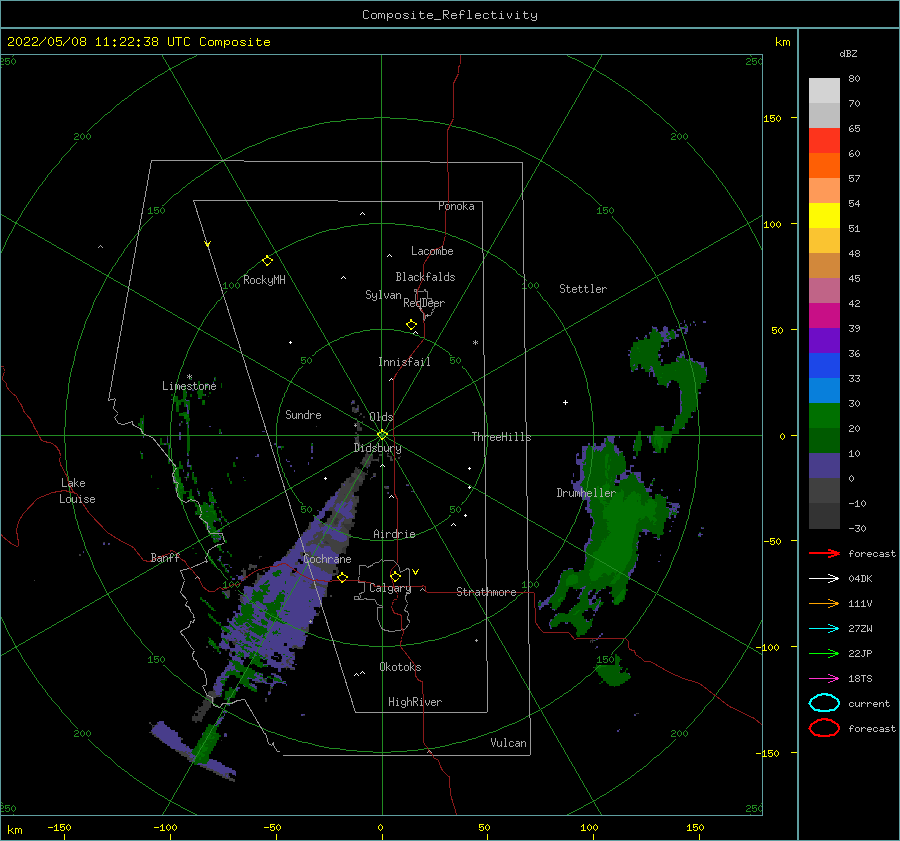Click the red forecast ellipse icon
900x841 pixels.
click(824, 728)
